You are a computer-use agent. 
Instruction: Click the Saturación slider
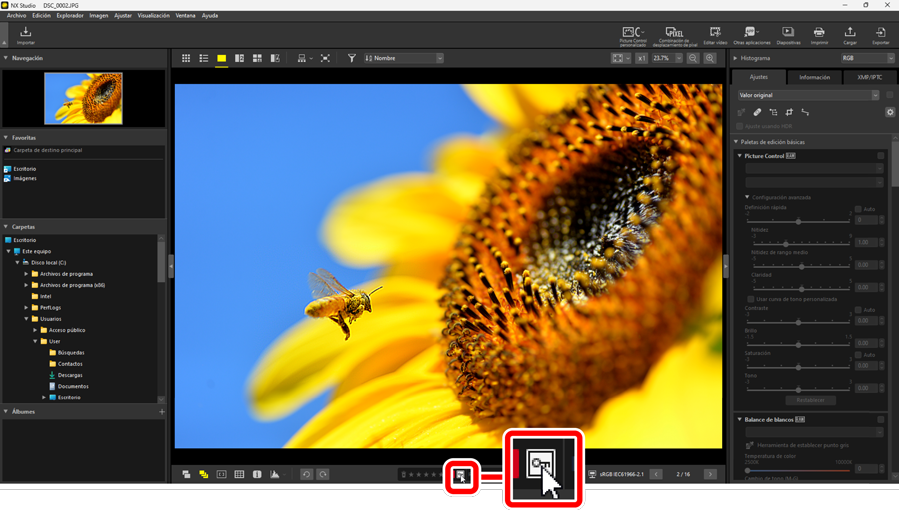(x=798, y=366)
